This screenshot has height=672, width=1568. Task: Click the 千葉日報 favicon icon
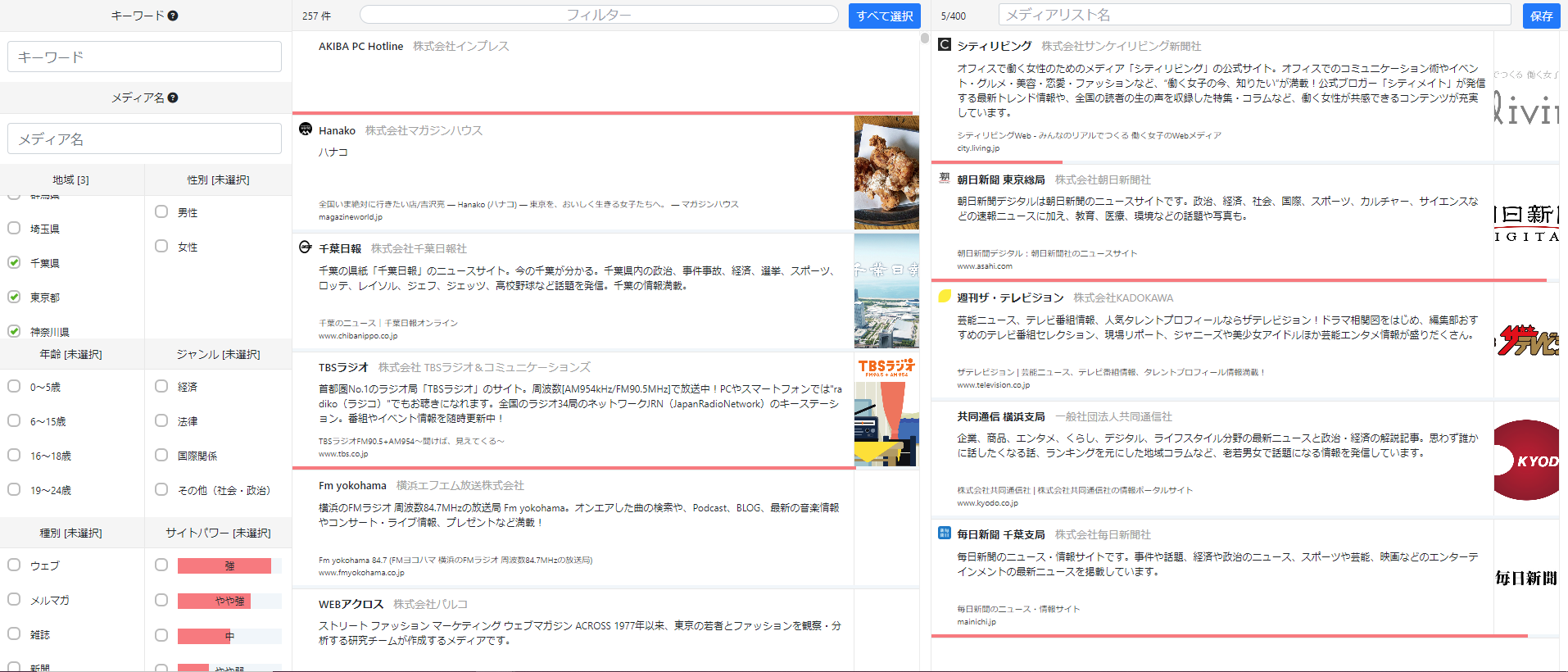(306, 247)
